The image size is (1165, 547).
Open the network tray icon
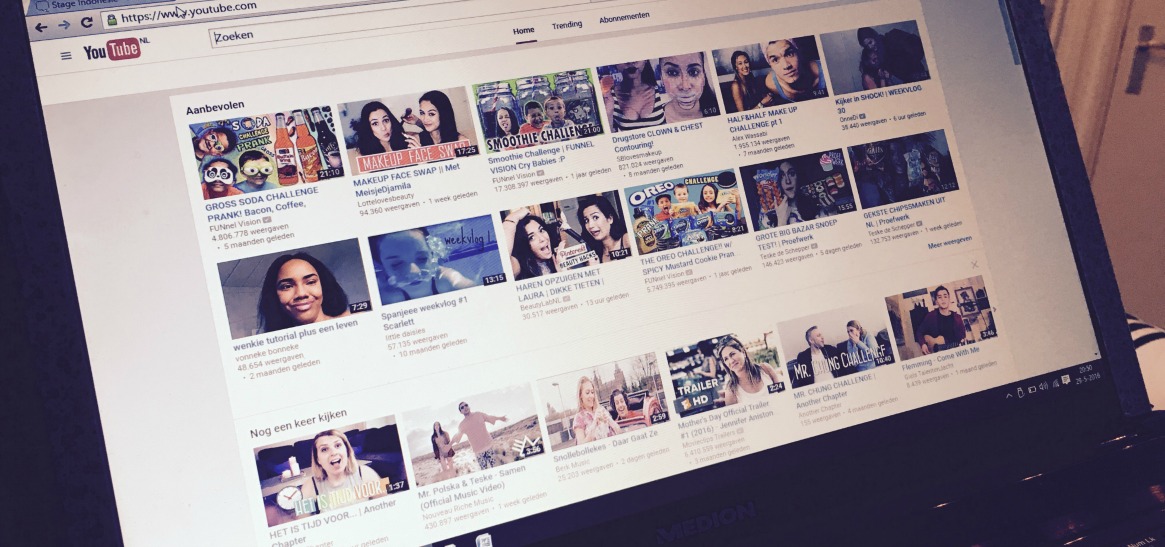point(1054,383)
